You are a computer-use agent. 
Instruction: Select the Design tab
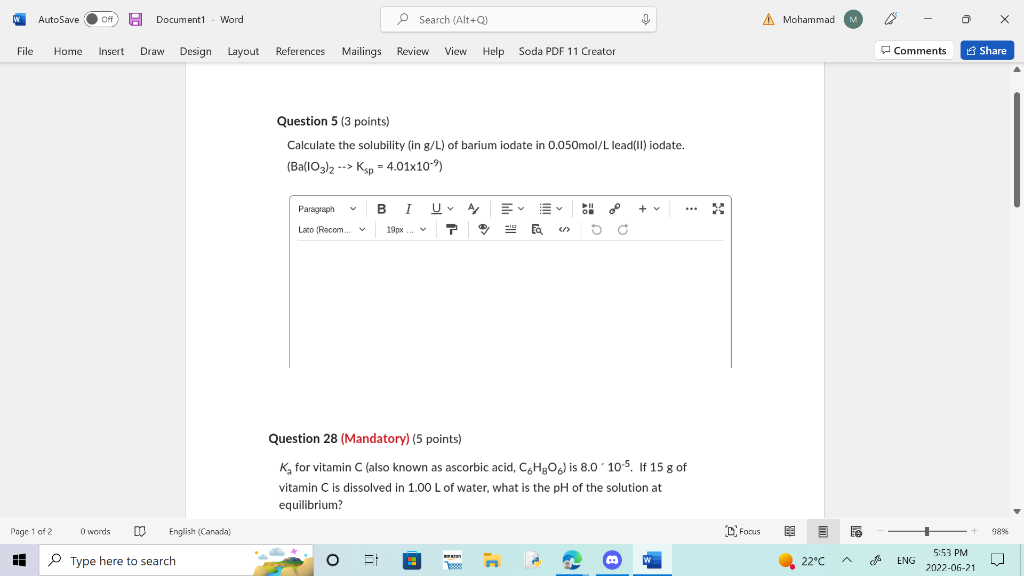pyautogui.click(x=195, y=51)
